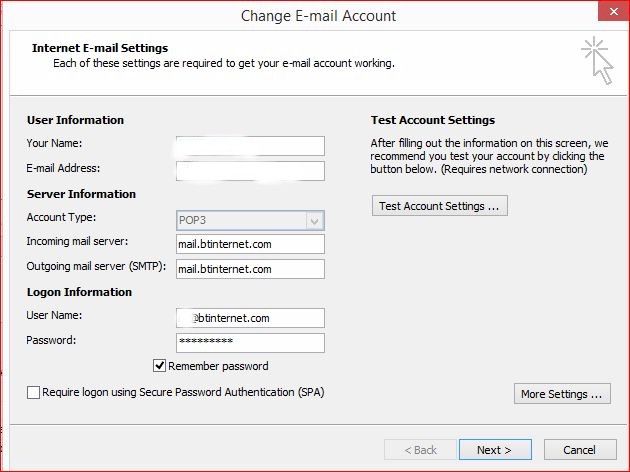Click the Test Account Settings heading text

433,120
